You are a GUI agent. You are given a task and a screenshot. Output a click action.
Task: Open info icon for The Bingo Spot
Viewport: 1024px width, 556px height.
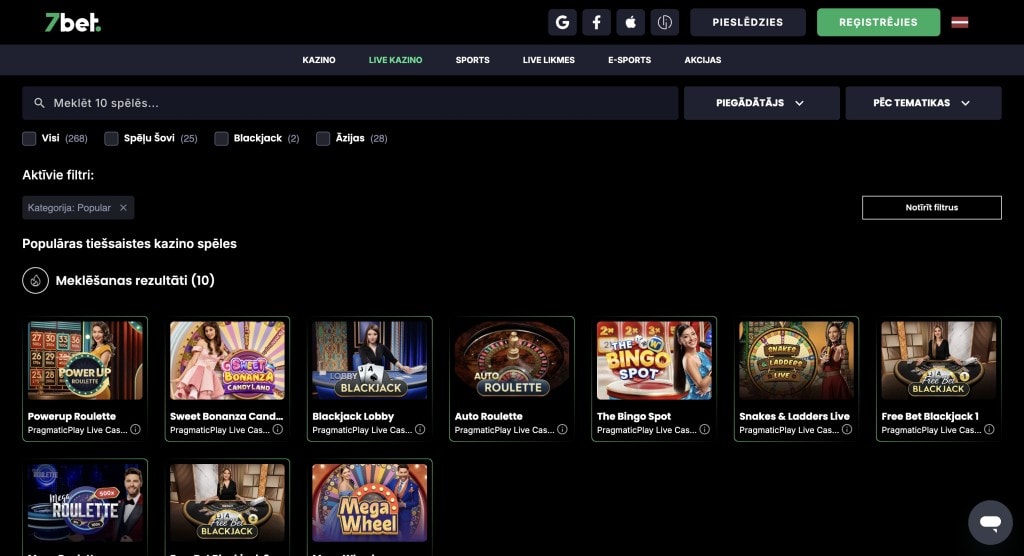pos(705,429)
